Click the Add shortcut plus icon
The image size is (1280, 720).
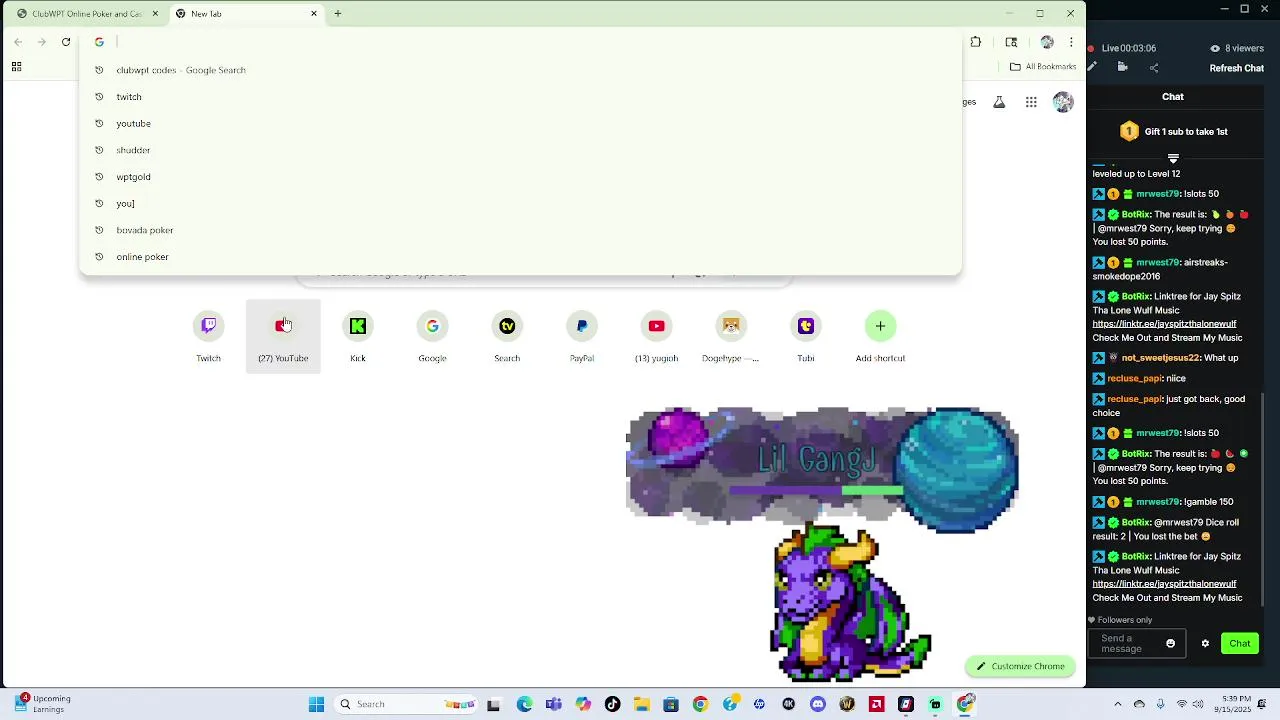pos(880,326)
